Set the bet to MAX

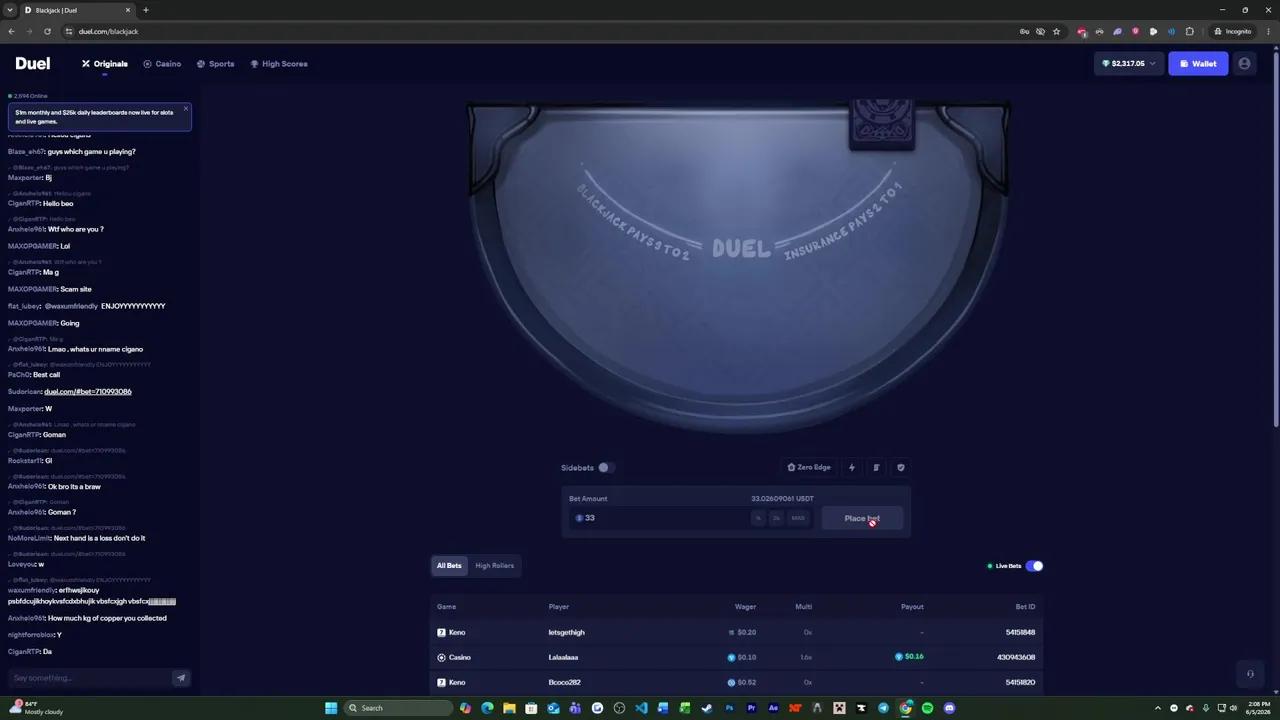coord(797,518)
